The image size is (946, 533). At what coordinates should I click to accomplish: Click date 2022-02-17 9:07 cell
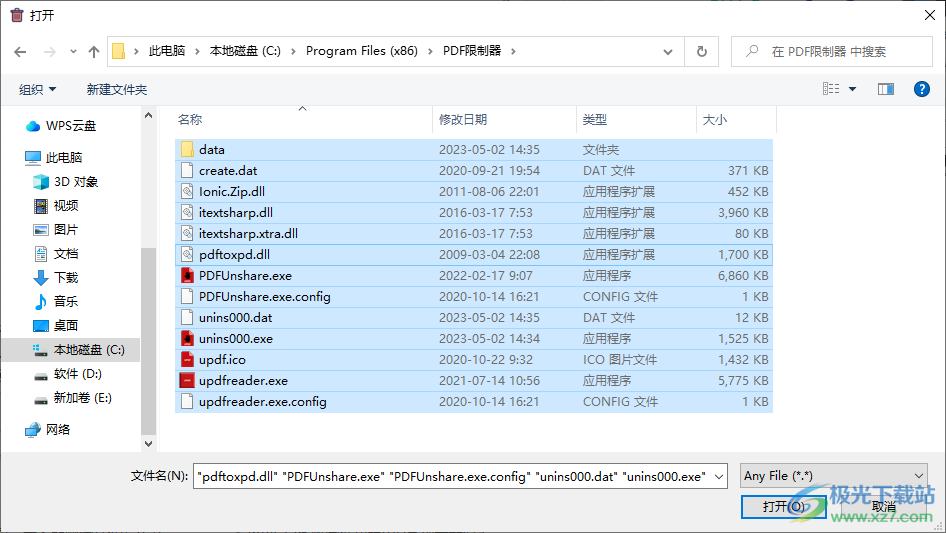[x=486, y=276]
